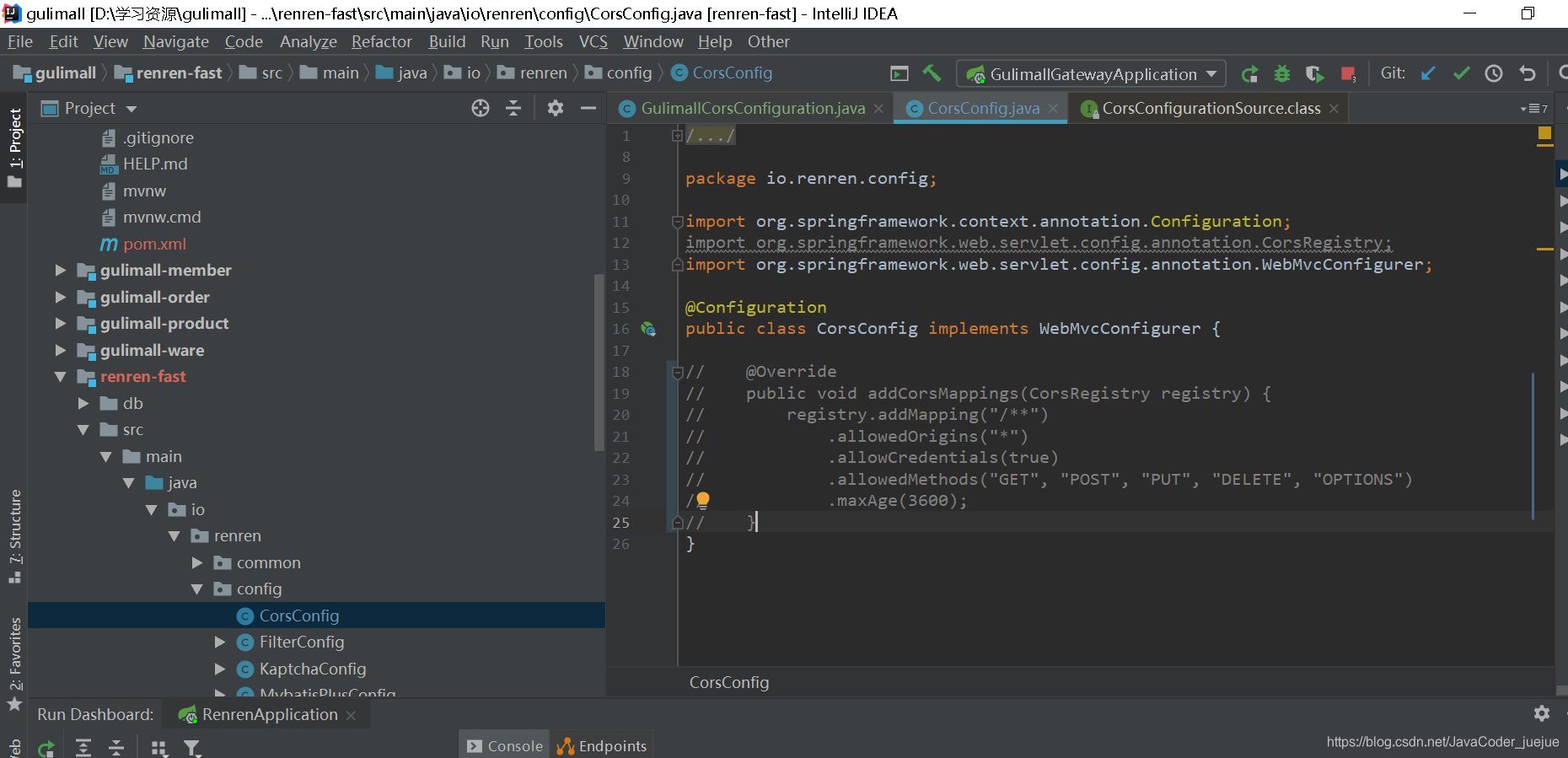Open the Endpoints tab
This screenshot has width=1568, height=758.
tap(602, 746)
